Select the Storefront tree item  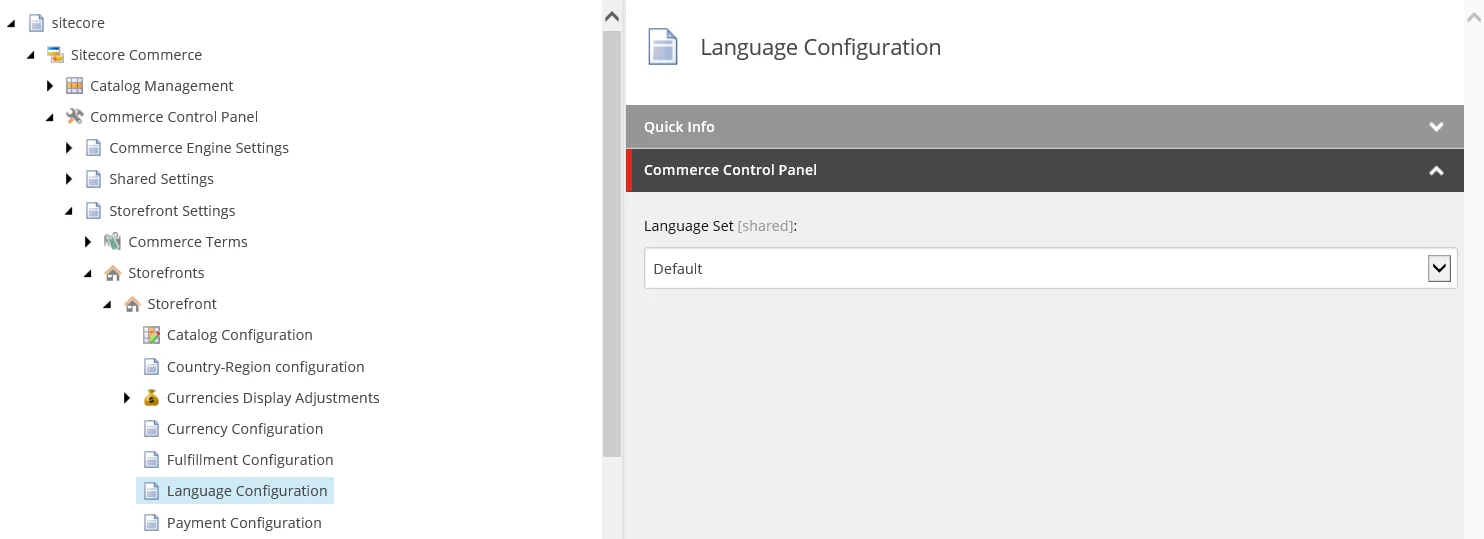pyautogui.click(x=182, y=303)
